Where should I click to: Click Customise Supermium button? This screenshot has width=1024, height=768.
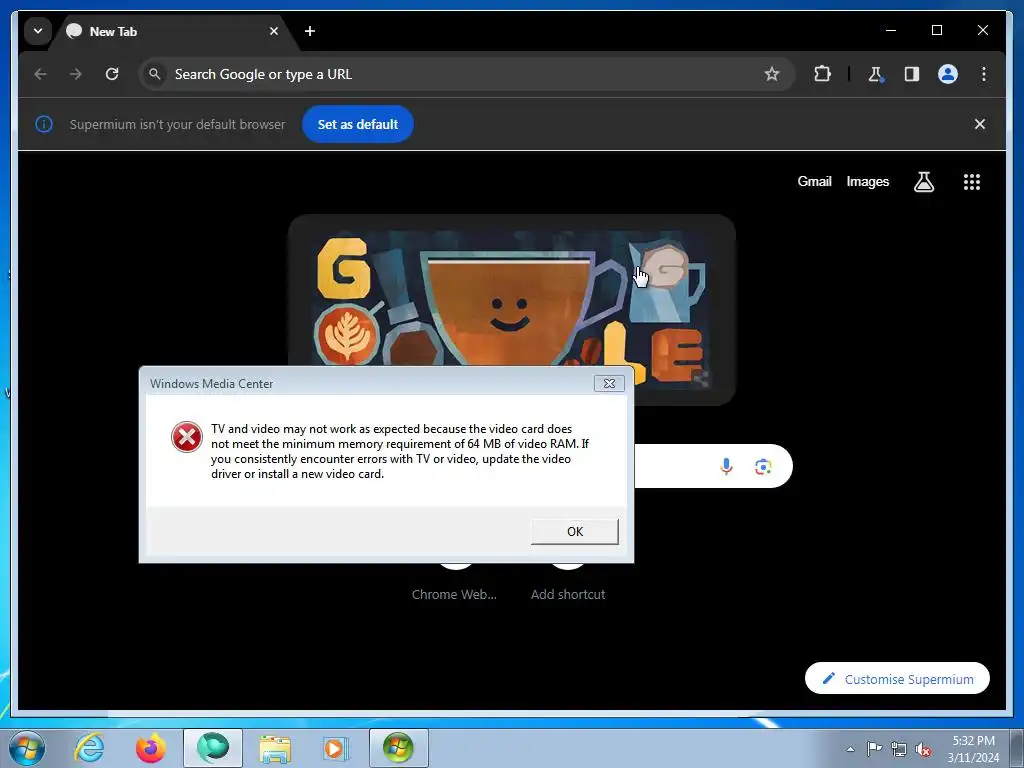coord(897,679)
